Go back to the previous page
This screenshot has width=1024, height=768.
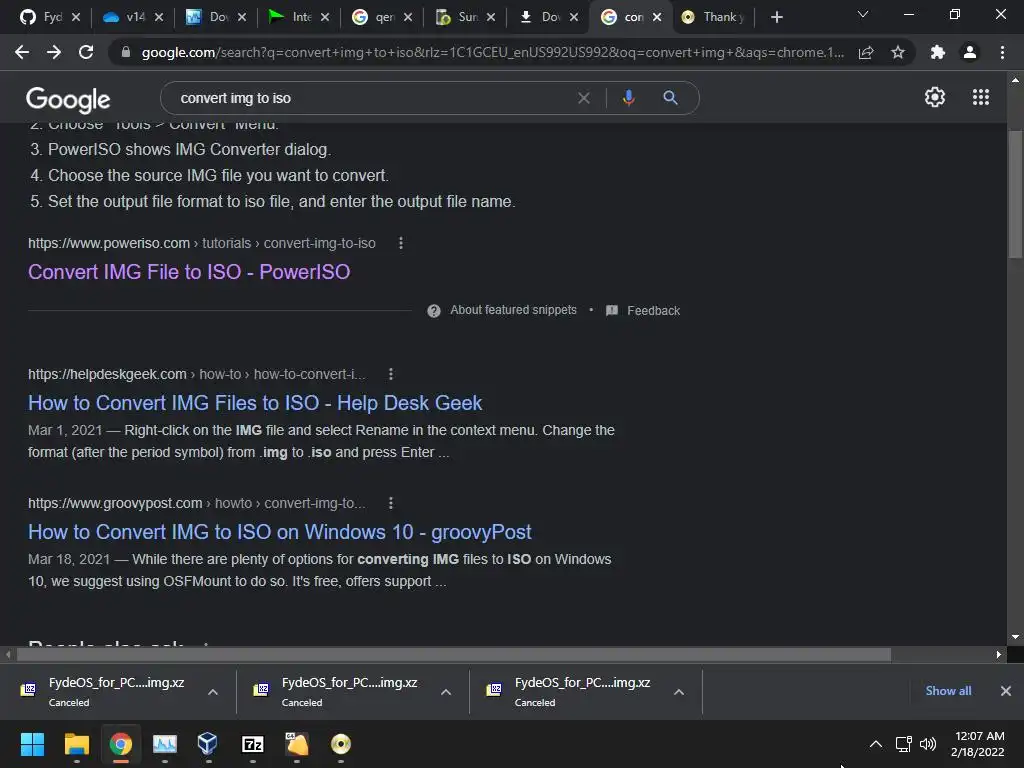pyautogui.click(x=22, y=52)
